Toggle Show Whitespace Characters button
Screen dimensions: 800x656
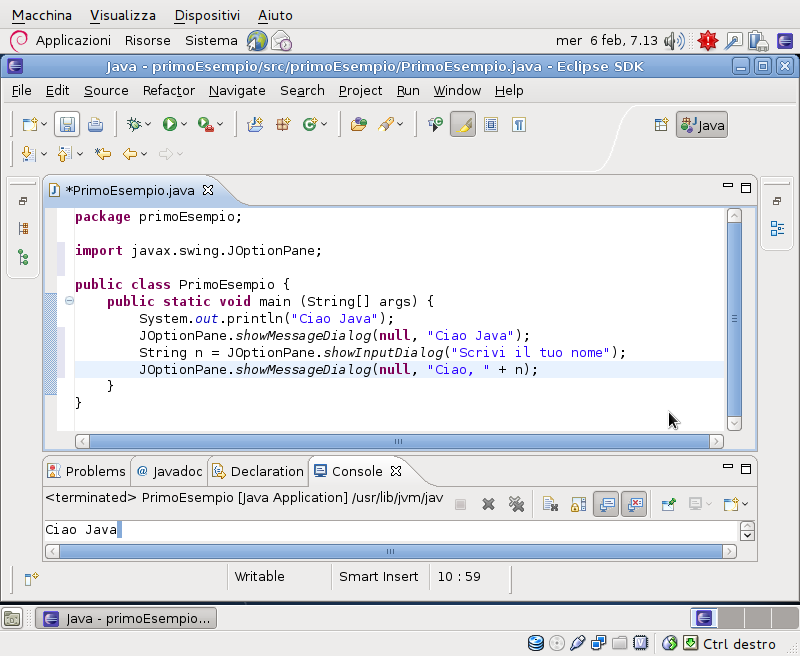point(519,124)
